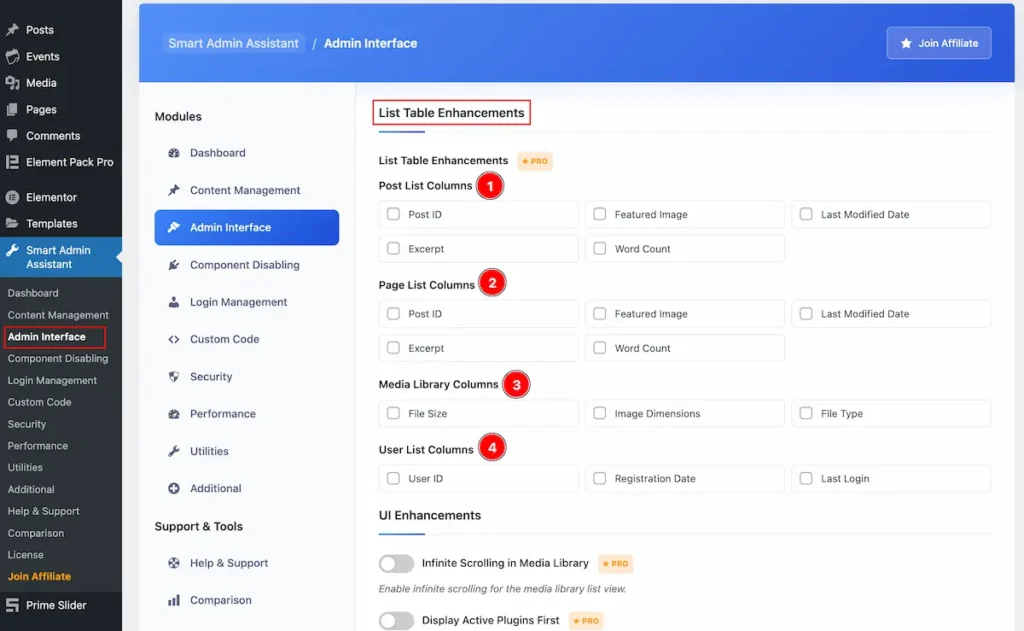Open Utilities in the WordPress submenu
The image size is (1024, 631).
25,468
